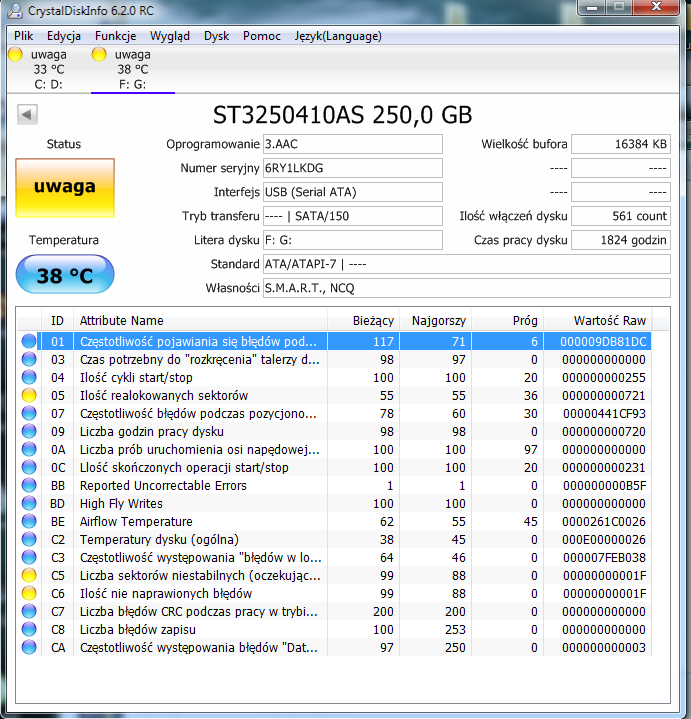This screenshot has width=691, height=719.
Task: Select row 'Airflow Temperature'
Action: [335, 521]
